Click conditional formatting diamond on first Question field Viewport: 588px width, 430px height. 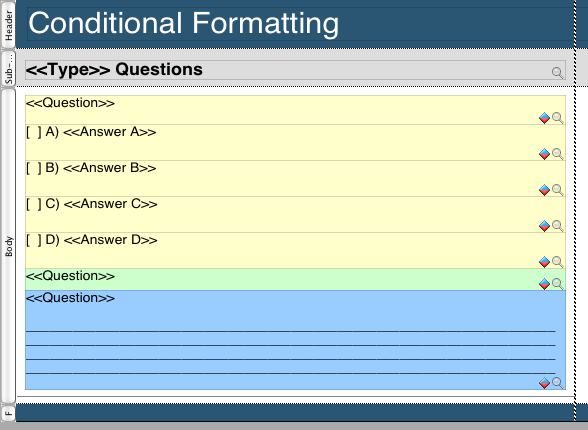pos(544,118)
